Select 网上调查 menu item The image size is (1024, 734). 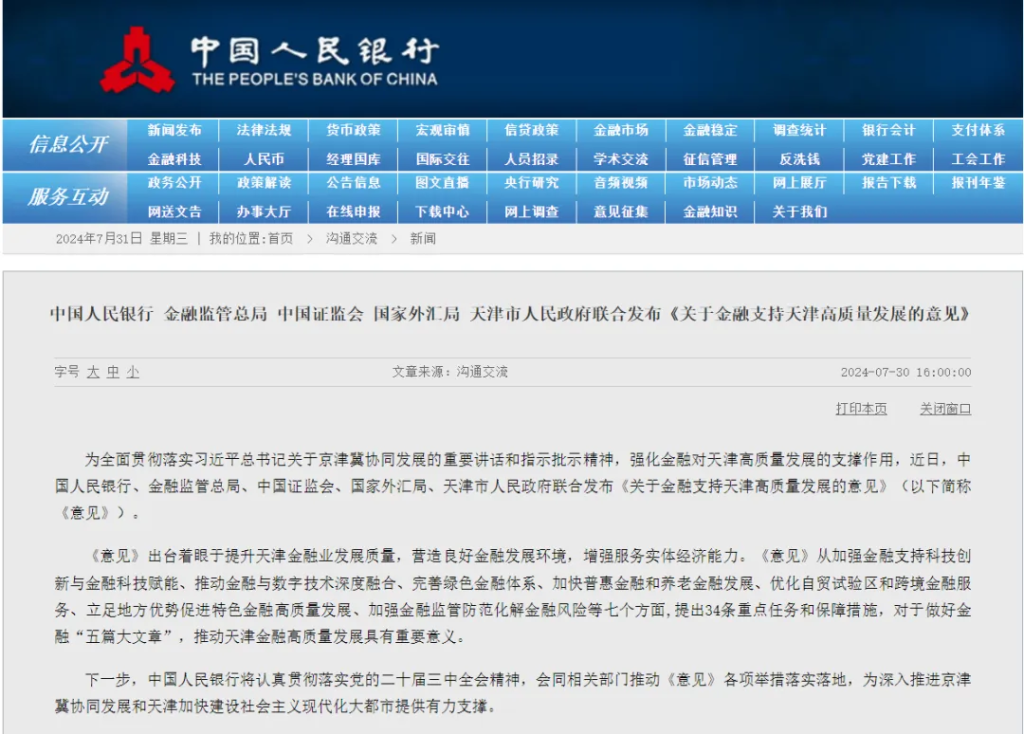[532, 212]
